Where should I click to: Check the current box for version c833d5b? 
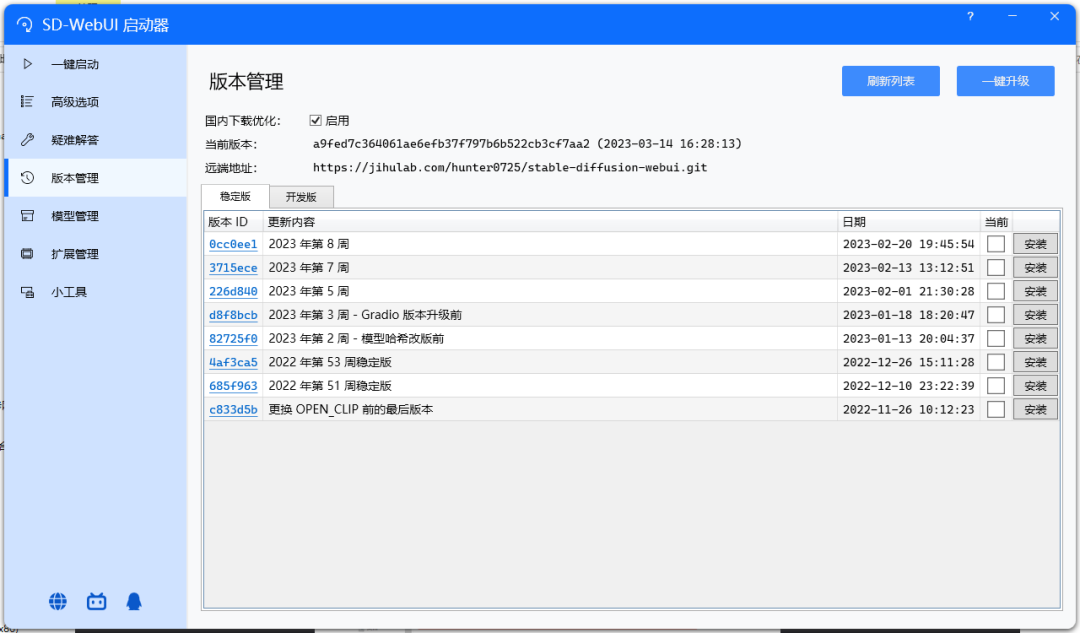coord(996,409)
